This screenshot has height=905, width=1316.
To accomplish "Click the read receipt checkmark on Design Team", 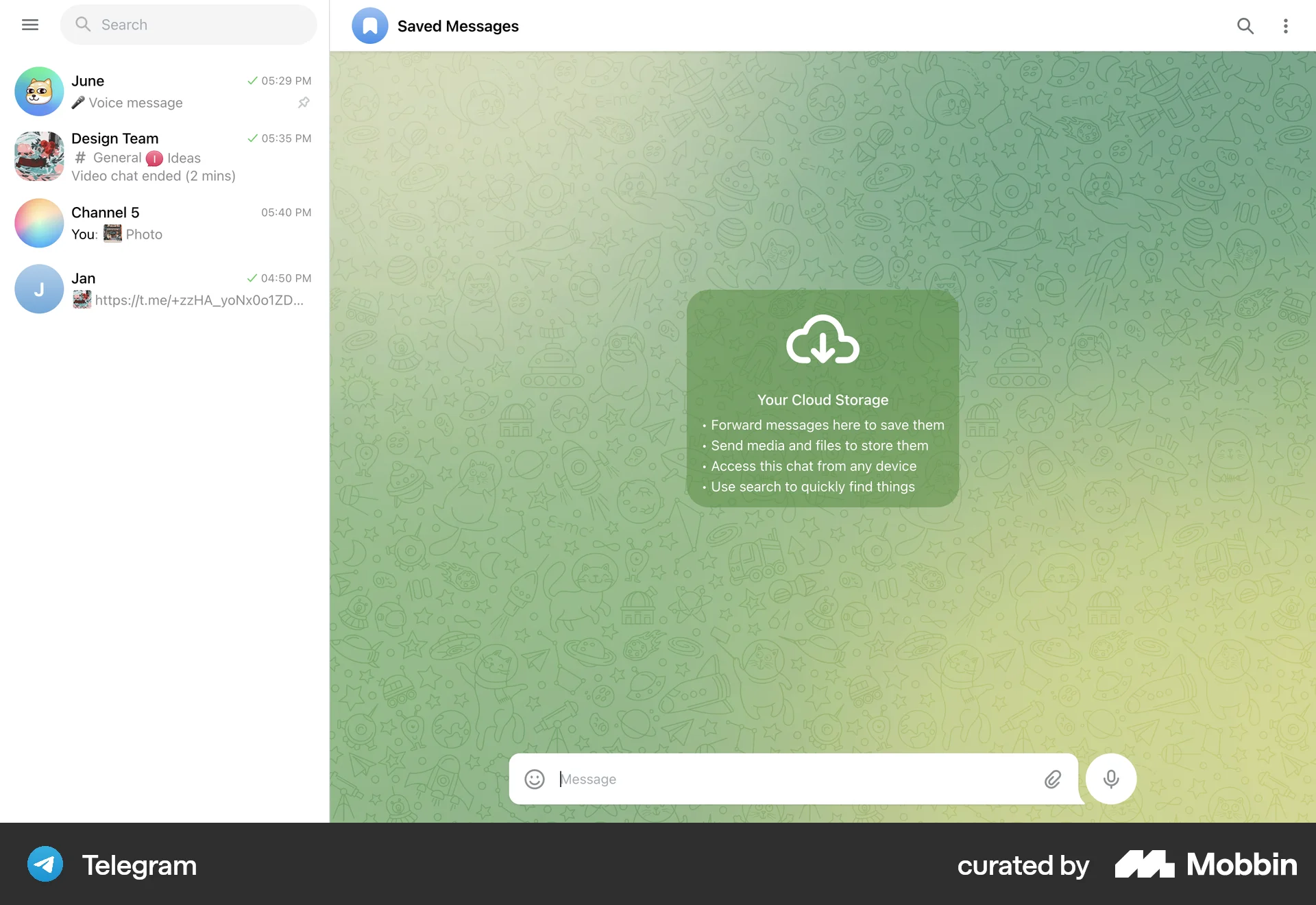I will click(x=252, y=138).
